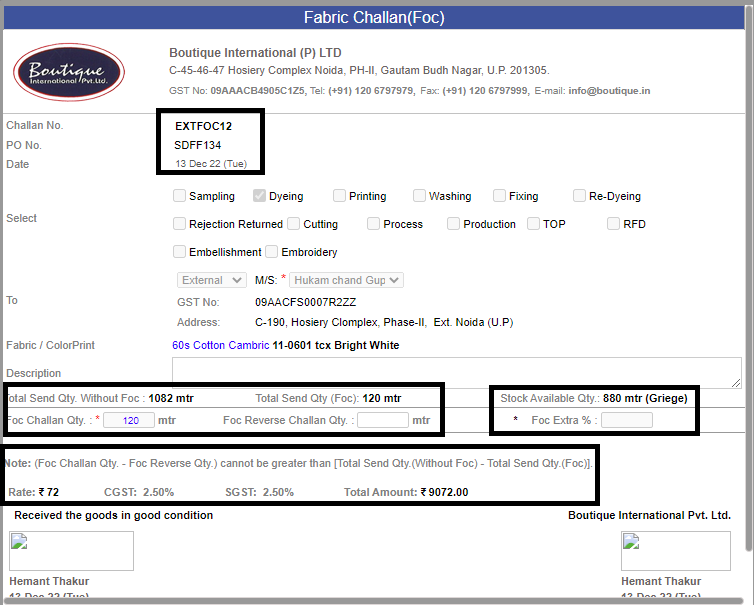Enable the Embellishment checkbox

tap(179, 252)
